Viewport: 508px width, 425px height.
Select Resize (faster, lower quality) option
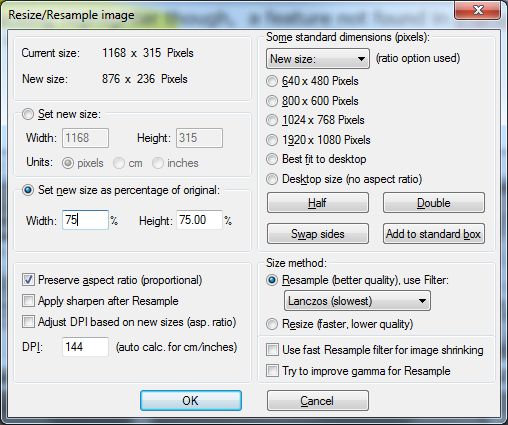point(272,324)
